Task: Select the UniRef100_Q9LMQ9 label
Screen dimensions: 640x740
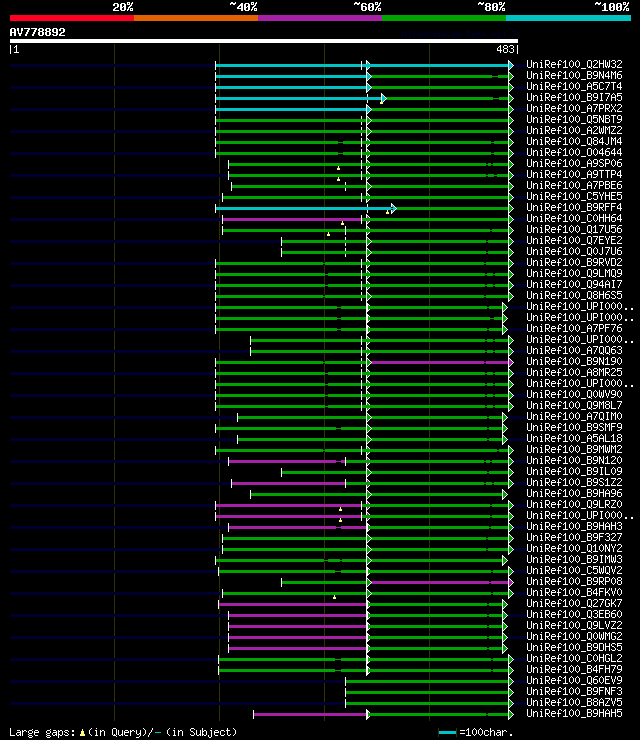Action: (x=574, y=273)
